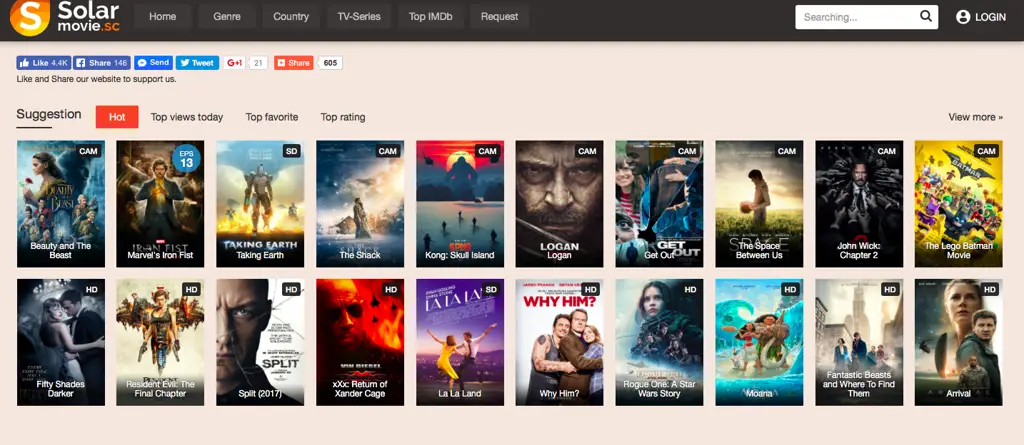Image resolution: width=1024 pixels, height=445 pixels.
Task: Switch to Top views today tab
Action: click(x=187, y=117)
